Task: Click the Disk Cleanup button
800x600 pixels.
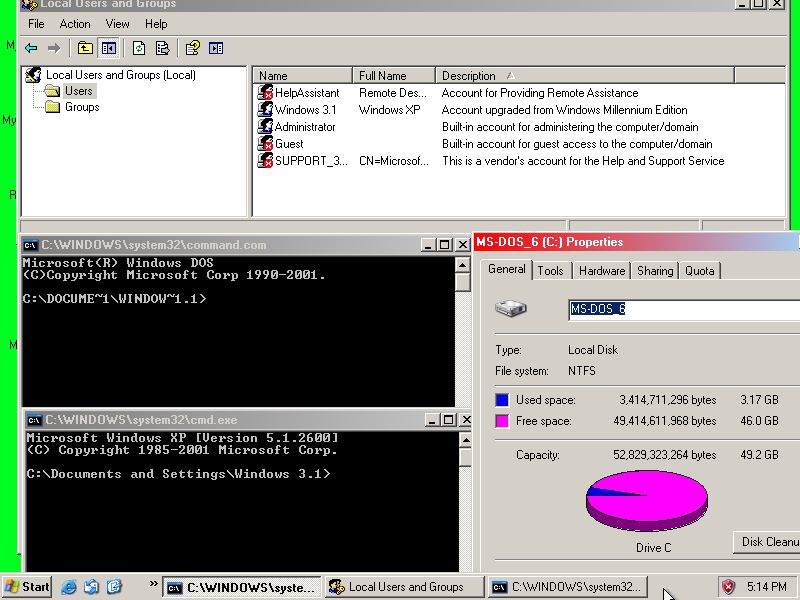Action: point(766,542)
